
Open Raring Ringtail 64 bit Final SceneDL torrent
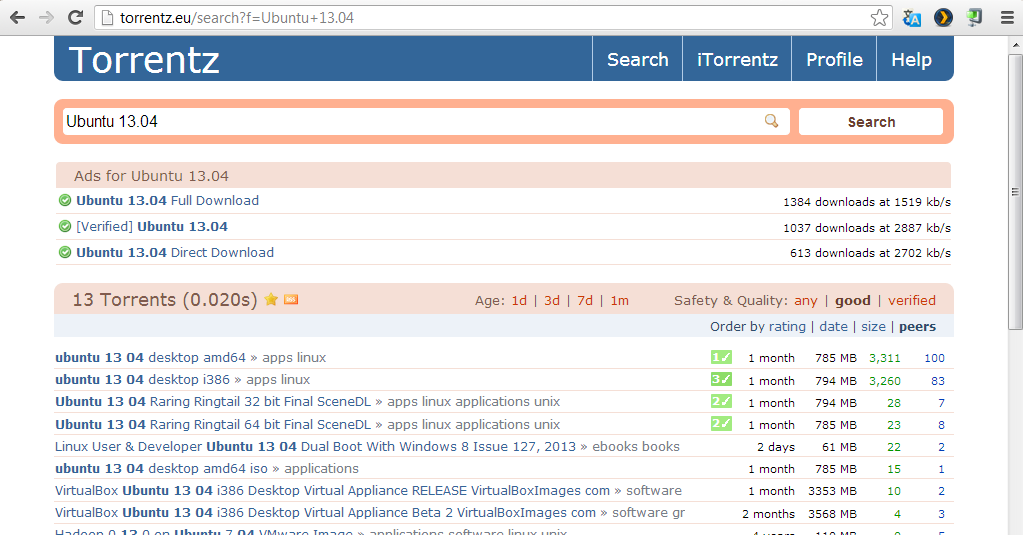click(x=213, y=424)
